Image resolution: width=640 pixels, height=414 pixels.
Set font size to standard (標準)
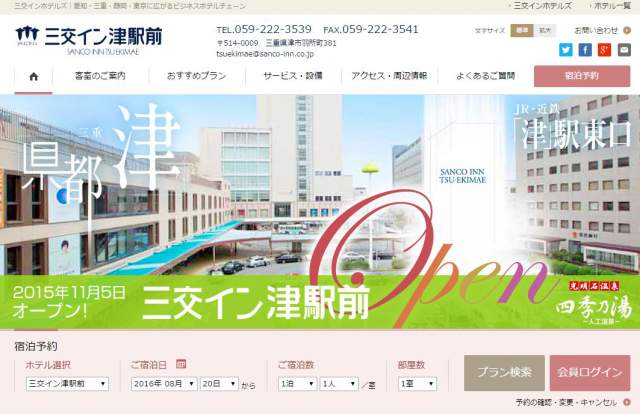click(x=522, y=30)
